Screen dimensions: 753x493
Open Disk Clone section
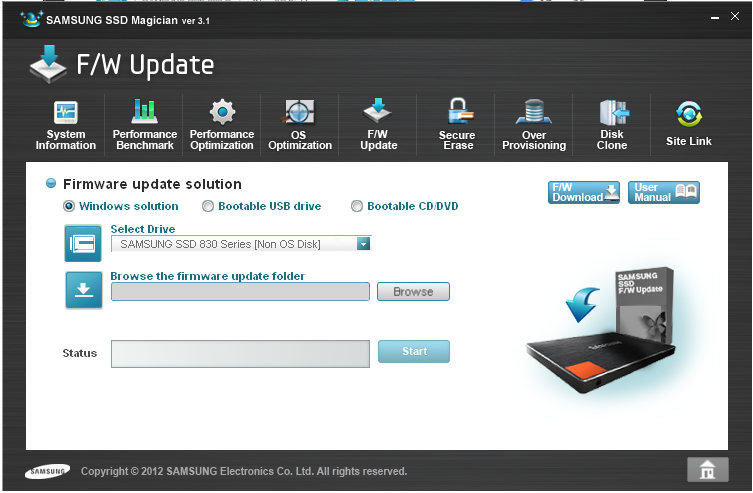pos(612,125)
